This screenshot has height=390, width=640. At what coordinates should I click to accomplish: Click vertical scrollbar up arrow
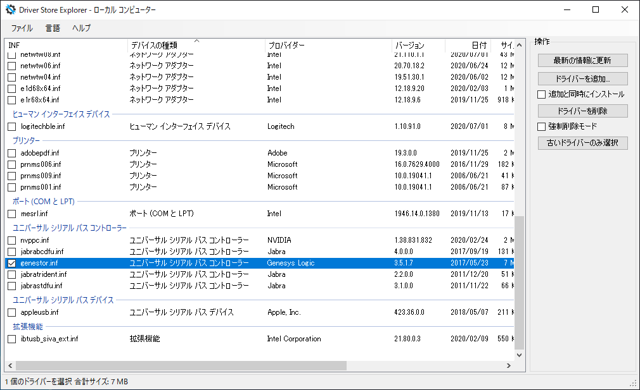(x=519, y=45)
